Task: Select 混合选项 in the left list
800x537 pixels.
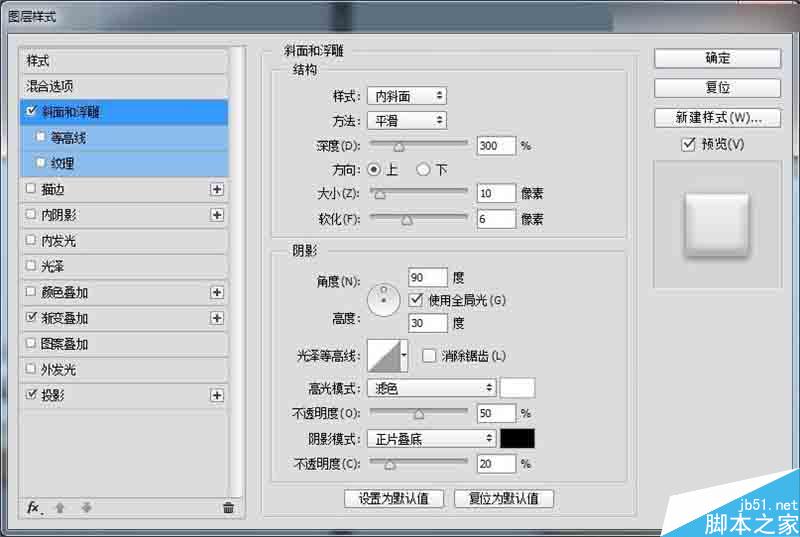Action: [124, 86]
